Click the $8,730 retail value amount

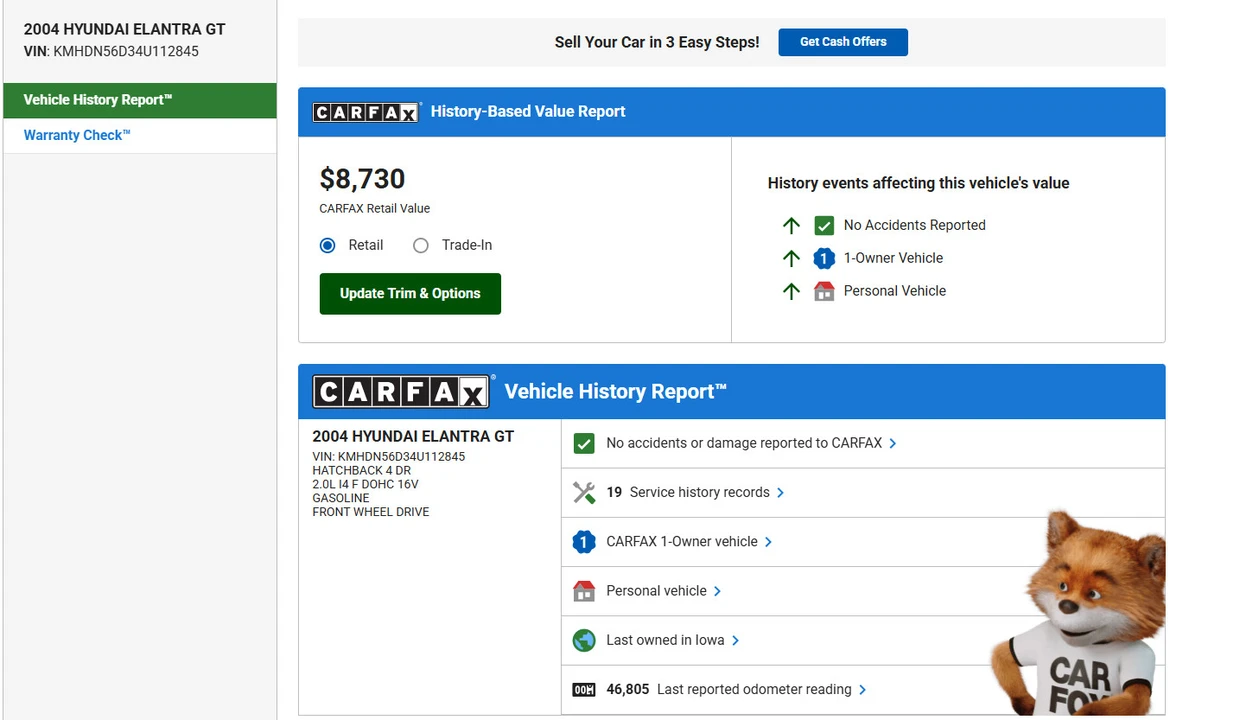(362, 179)
